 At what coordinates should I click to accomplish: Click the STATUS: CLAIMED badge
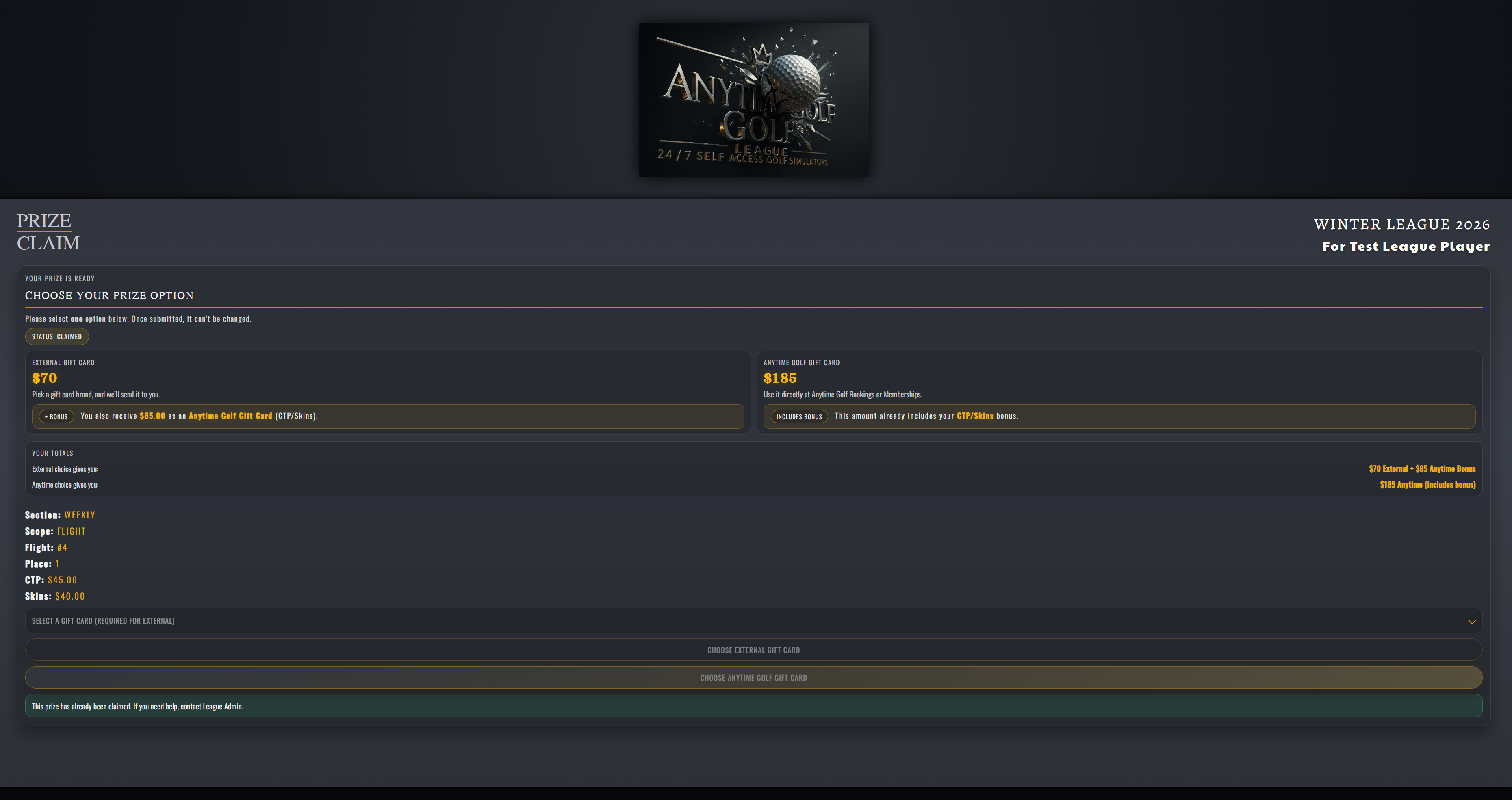pyautogui.click(x=56, y=336)
